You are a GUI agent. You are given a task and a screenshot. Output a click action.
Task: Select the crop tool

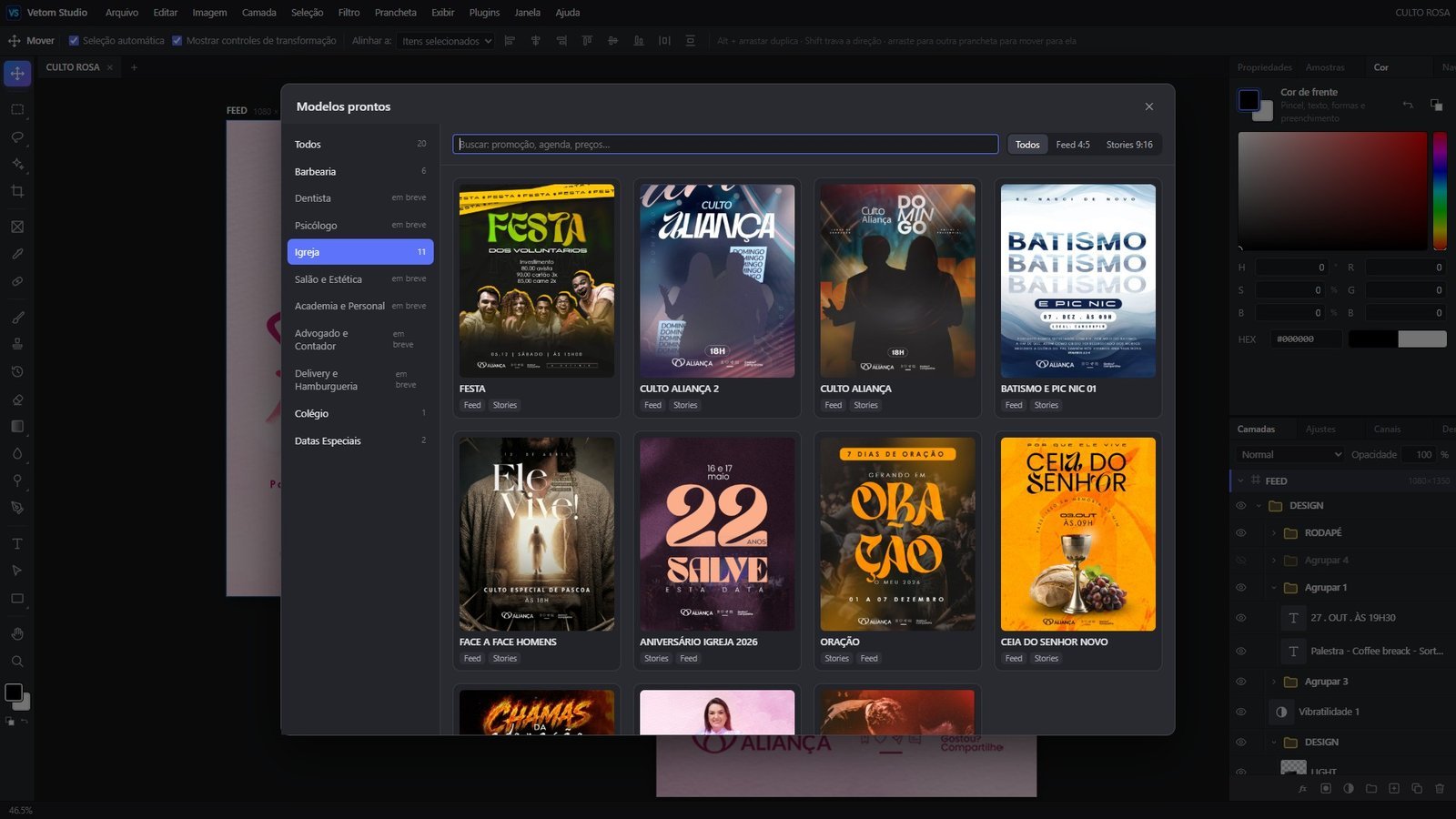(17, 192)
